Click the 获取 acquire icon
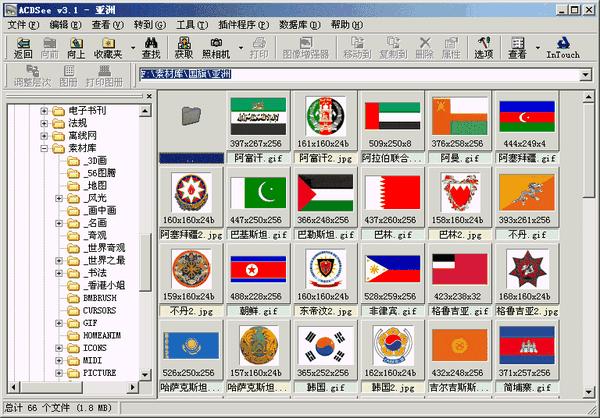 click(184, 46)
